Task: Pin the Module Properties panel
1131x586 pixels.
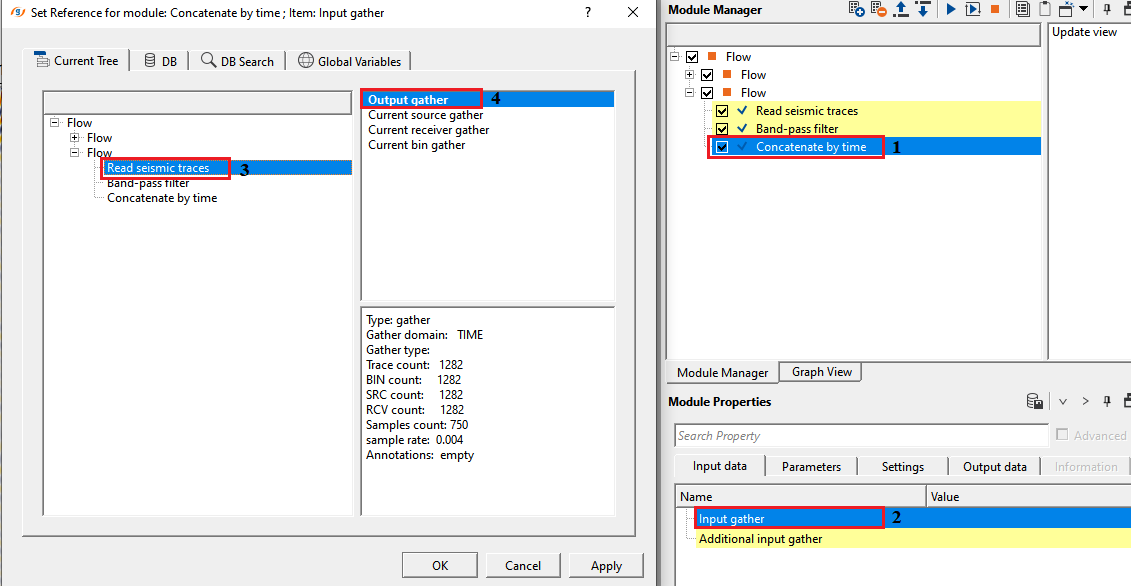Action: click(x=1107, y=401)
